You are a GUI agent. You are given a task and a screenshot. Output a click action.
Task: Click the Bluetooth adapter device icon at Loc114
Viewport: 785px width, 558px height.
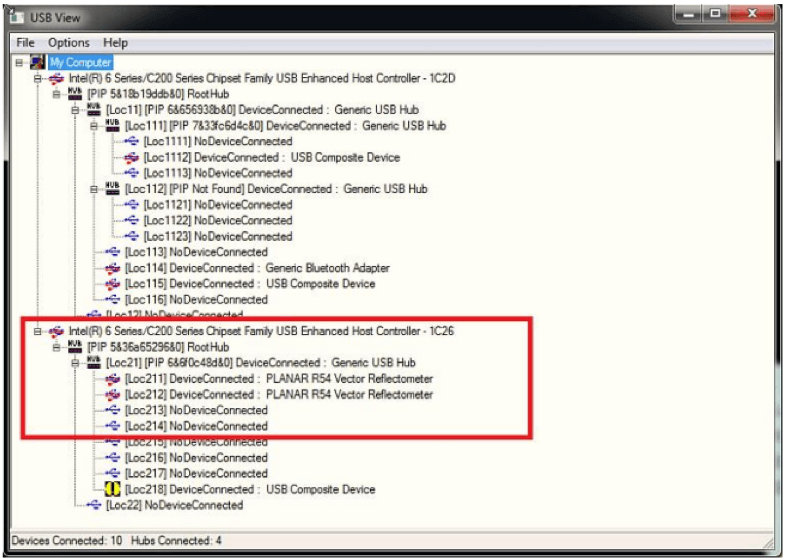tap(113, 268)
